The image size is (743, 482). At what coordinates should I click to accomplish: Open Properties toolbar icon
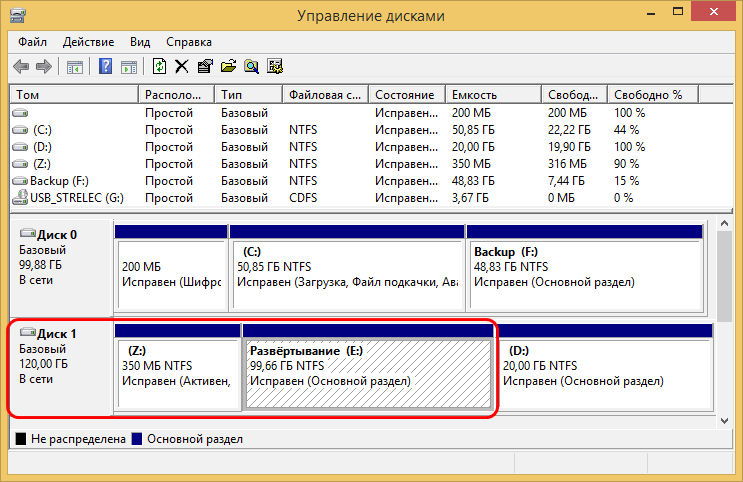coord(205,67)
